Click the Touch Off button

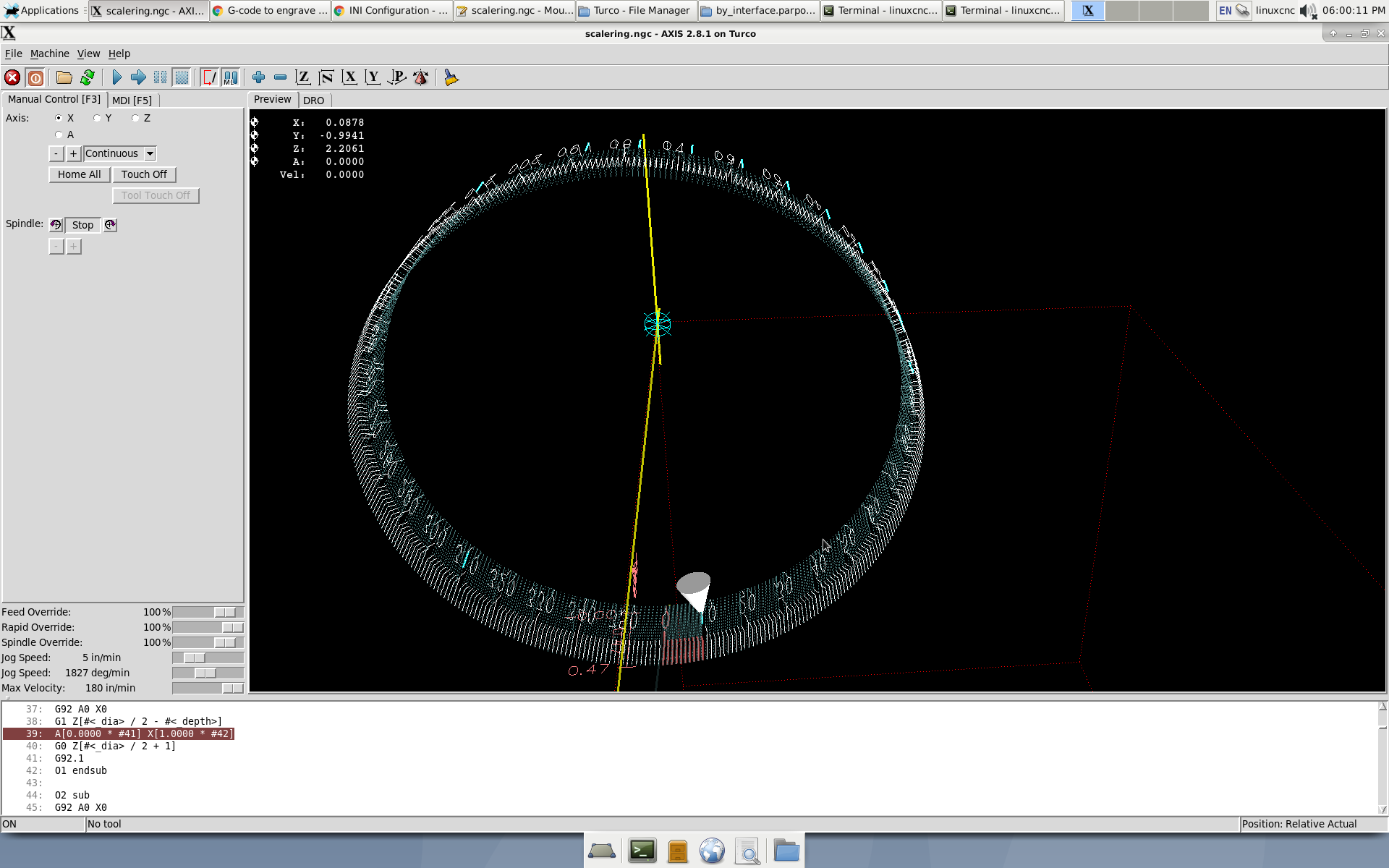(144, 174)
